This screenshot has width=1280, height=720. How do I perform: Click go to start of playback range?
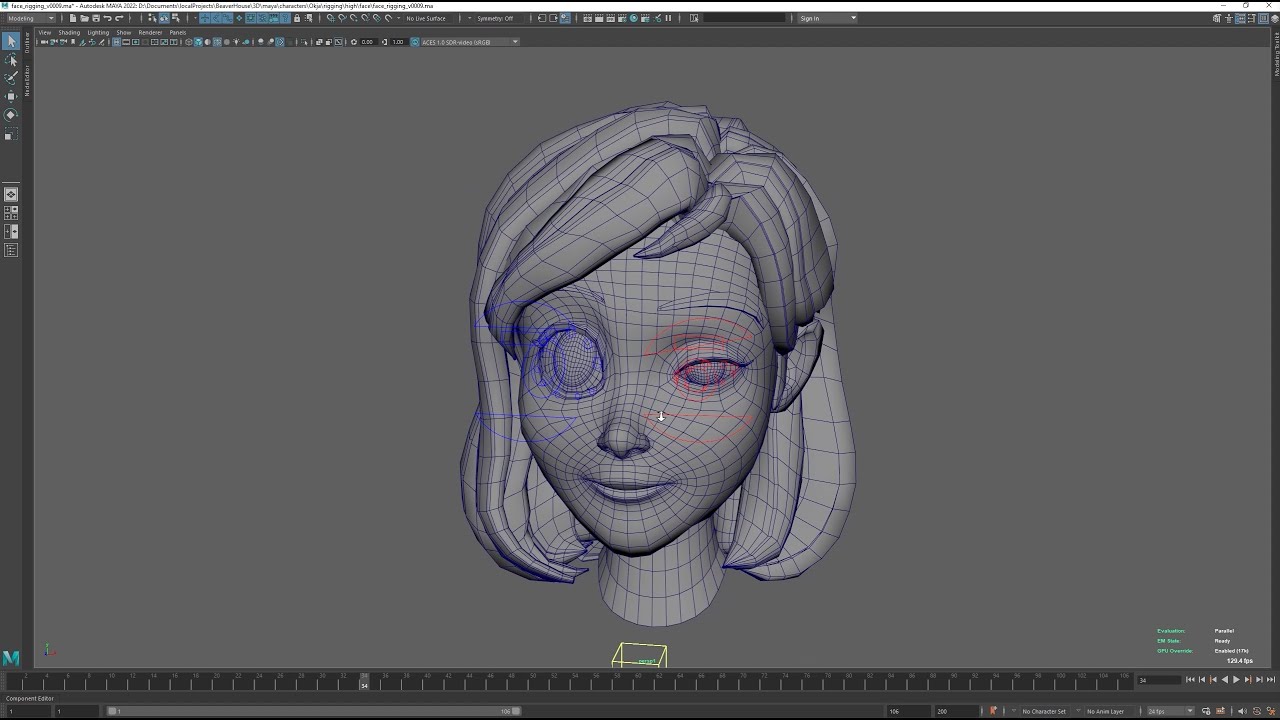click(x=1190, y=680)
